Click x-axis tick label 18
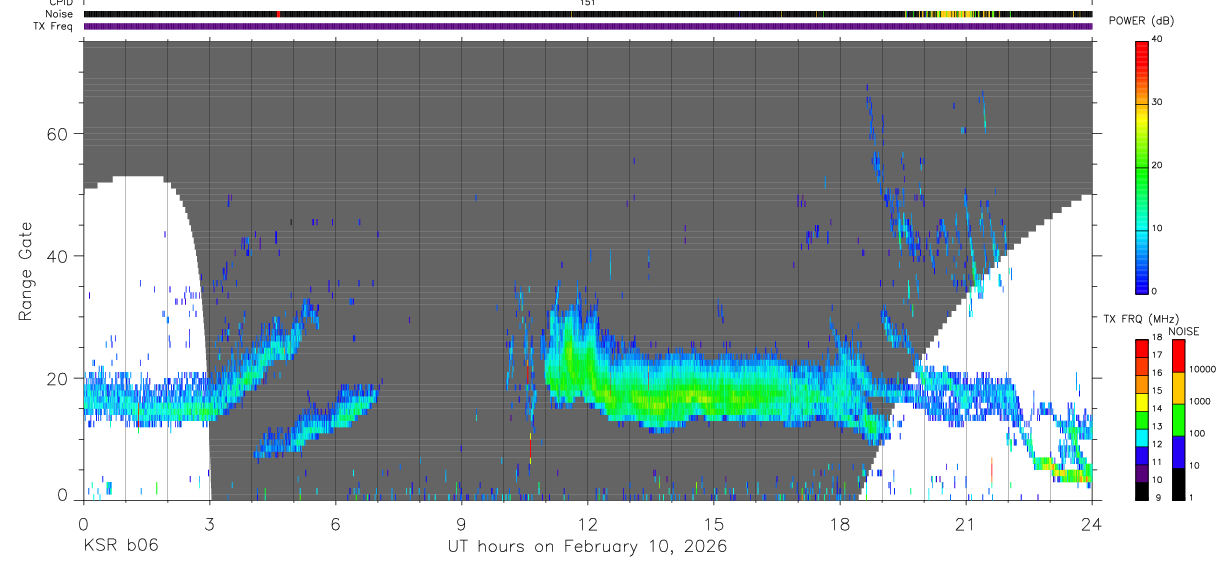This screenshot has width=1228, height=567. (x=840, y=523)
